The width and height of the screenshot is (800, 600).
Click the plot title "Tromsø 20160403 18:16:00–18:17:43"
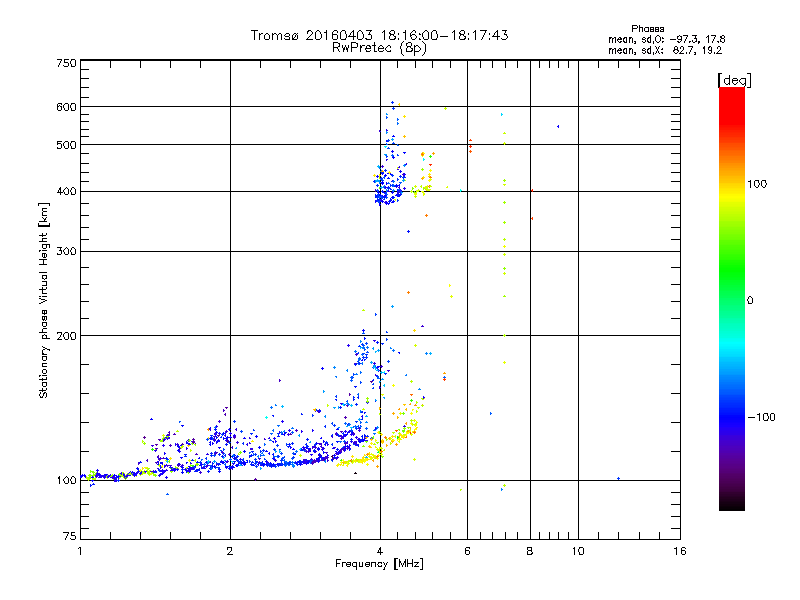coord(379,35)
